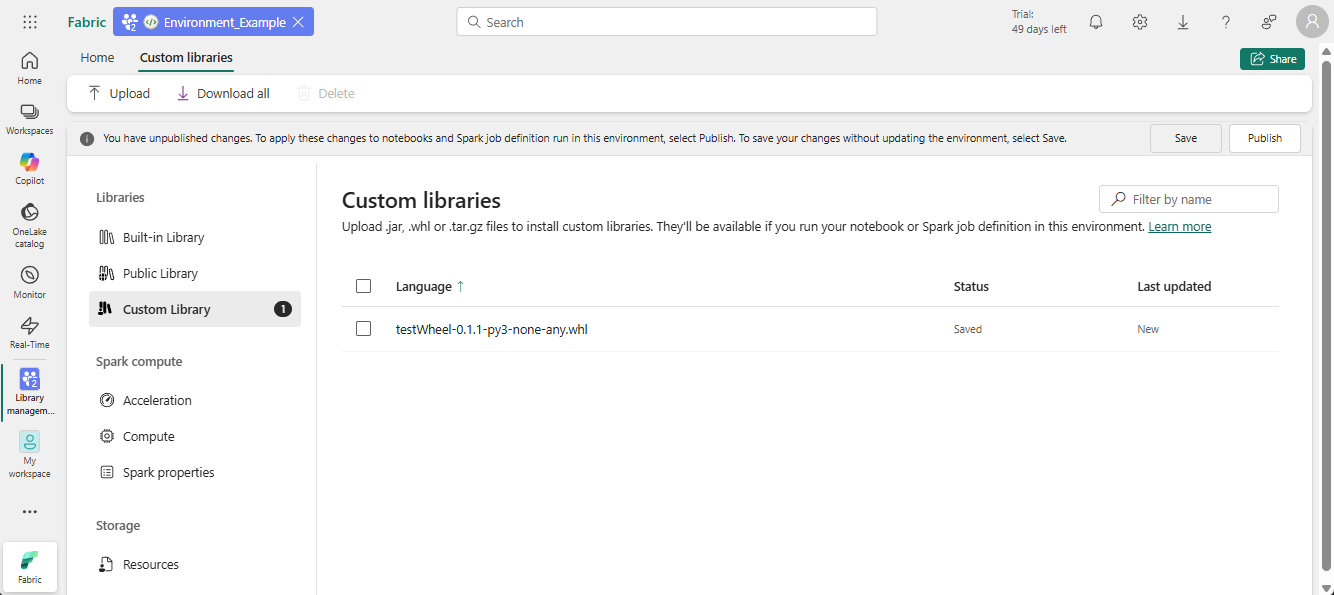
Task: Click the Fabric experience switcher icon
Action: click(30, 567)
